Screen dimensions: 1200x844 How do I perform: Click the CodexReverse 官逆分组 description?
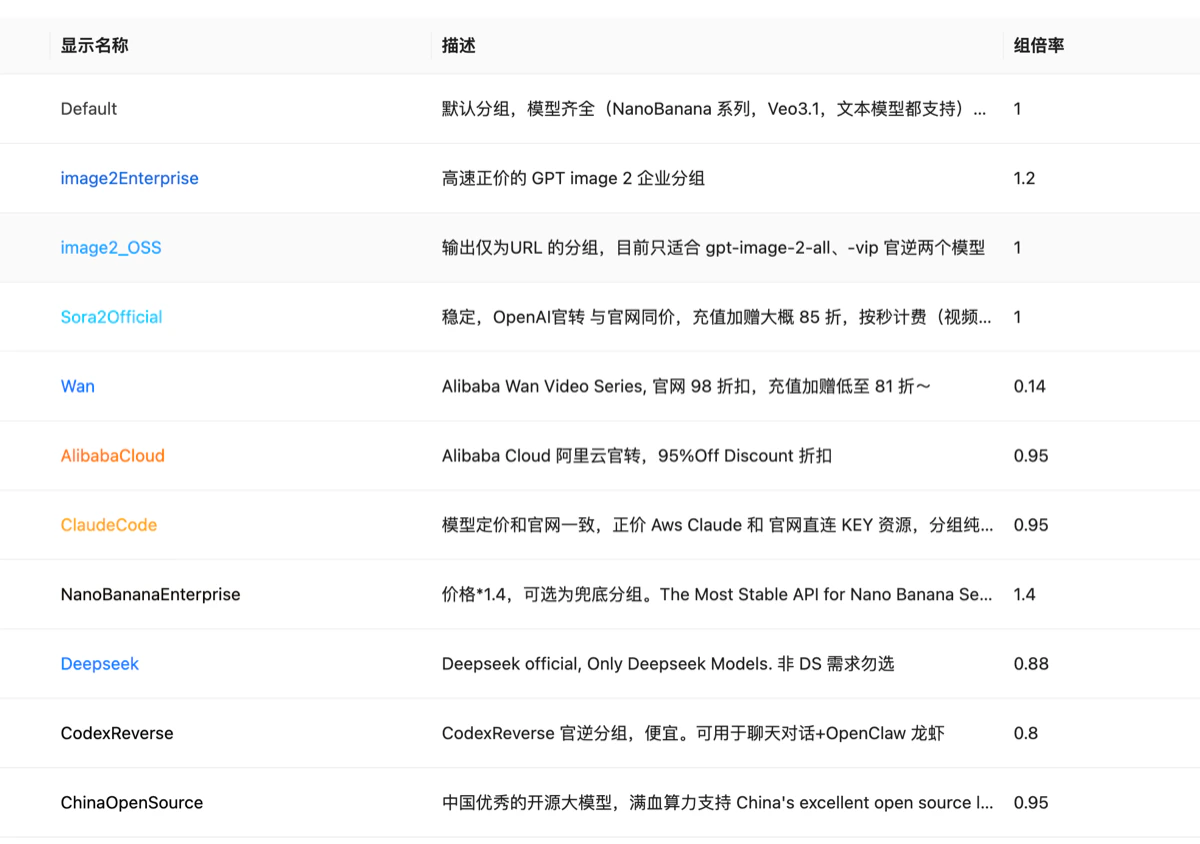click(x=692, y=733)
